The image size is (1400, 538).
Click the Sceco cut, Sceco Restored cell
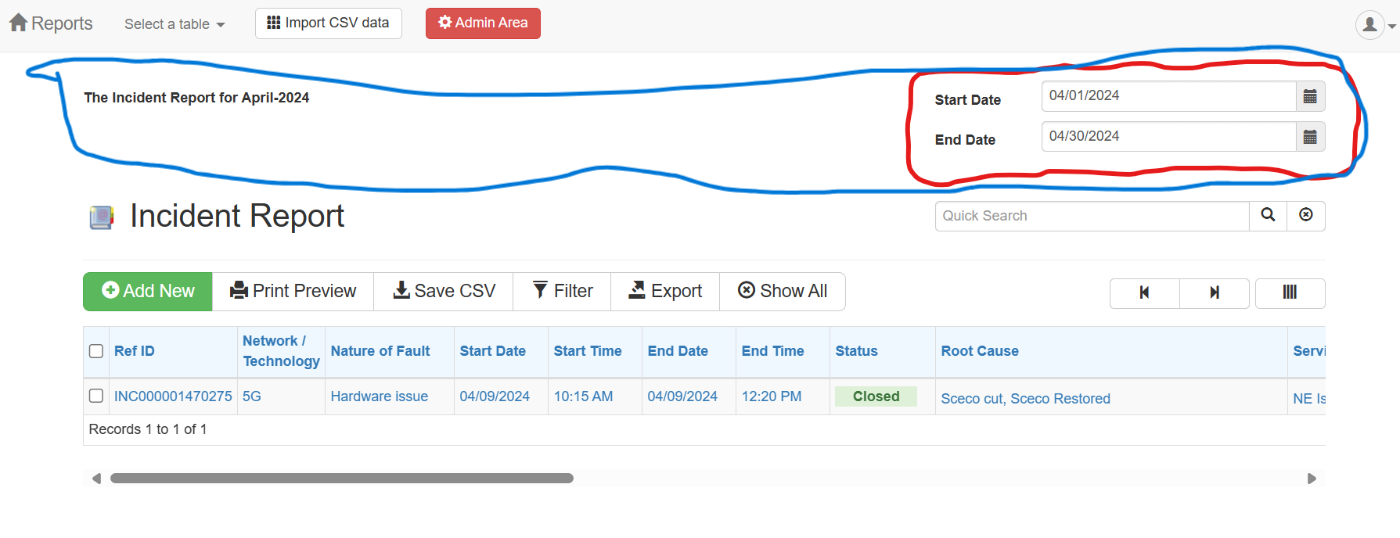click(x=1026, y=398)
